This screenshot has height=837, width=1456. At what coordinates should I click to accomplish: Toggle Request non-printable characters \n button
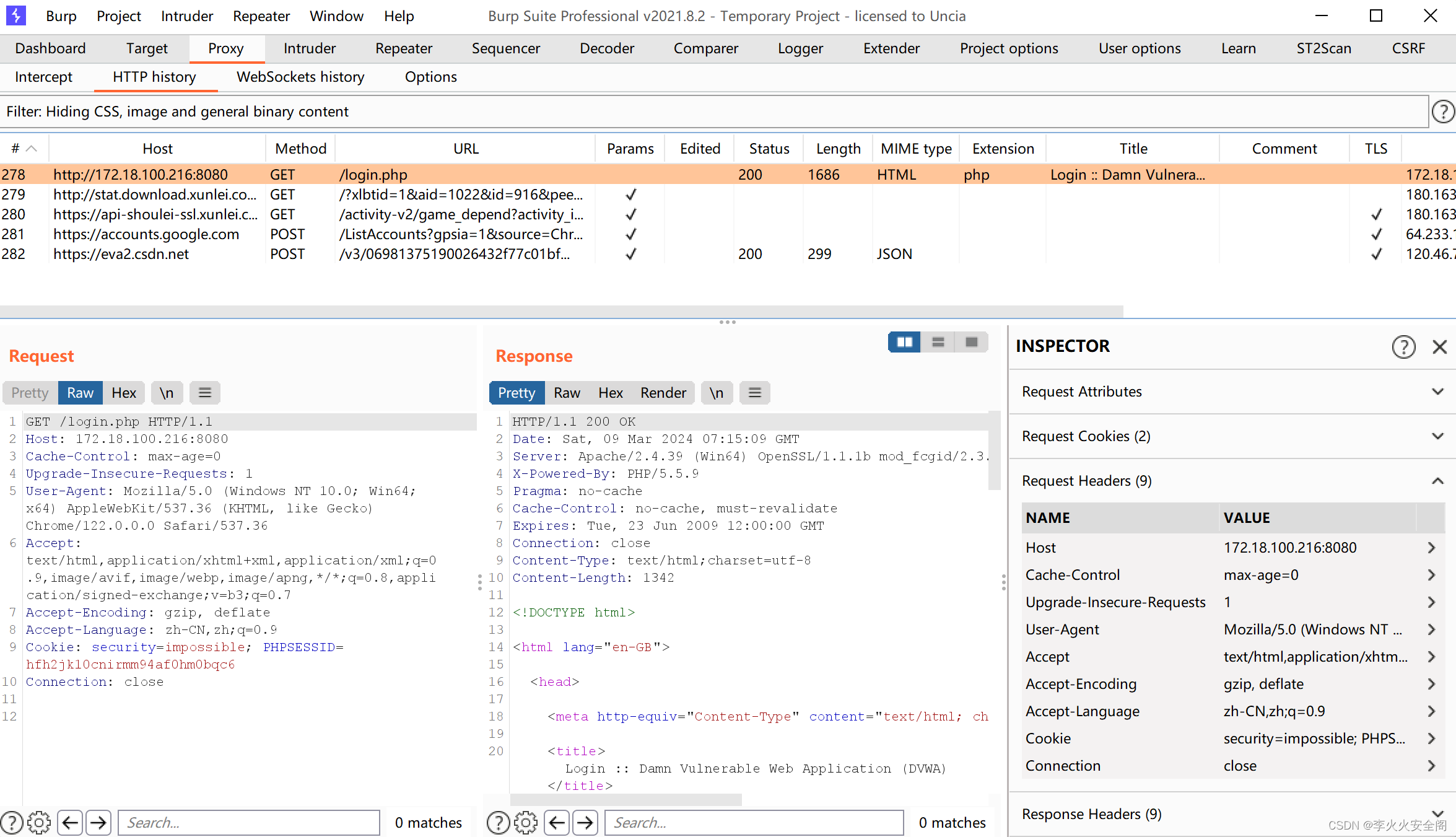pos(167,393)
